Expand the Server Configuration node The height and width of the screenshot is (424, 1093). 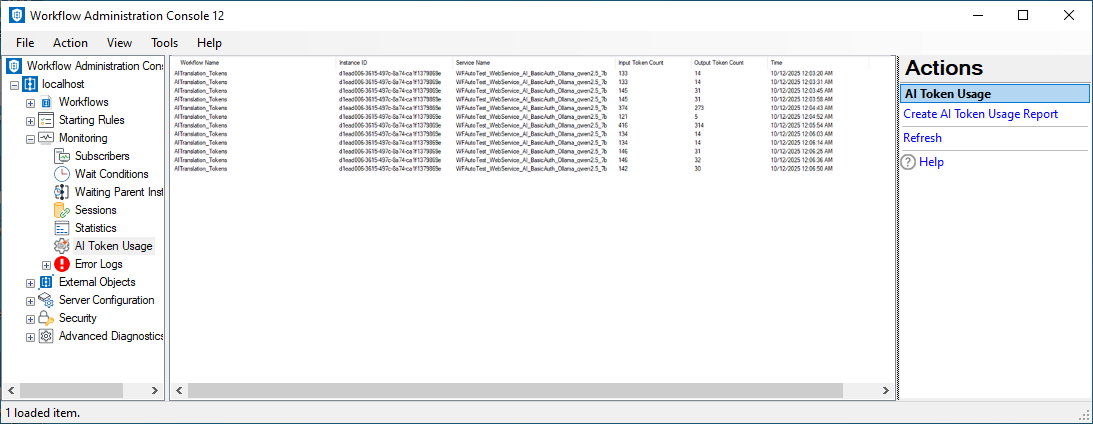[x=31, y=300]
